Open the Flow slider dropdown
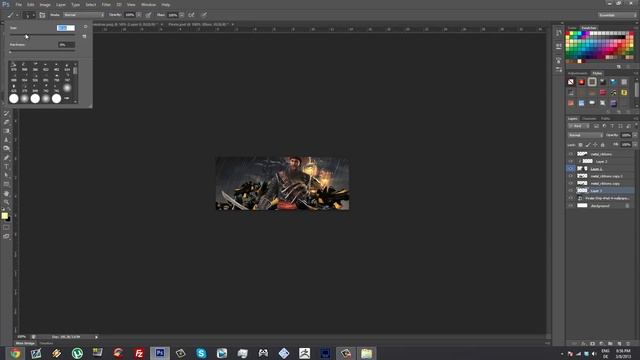 pos(182,15)
